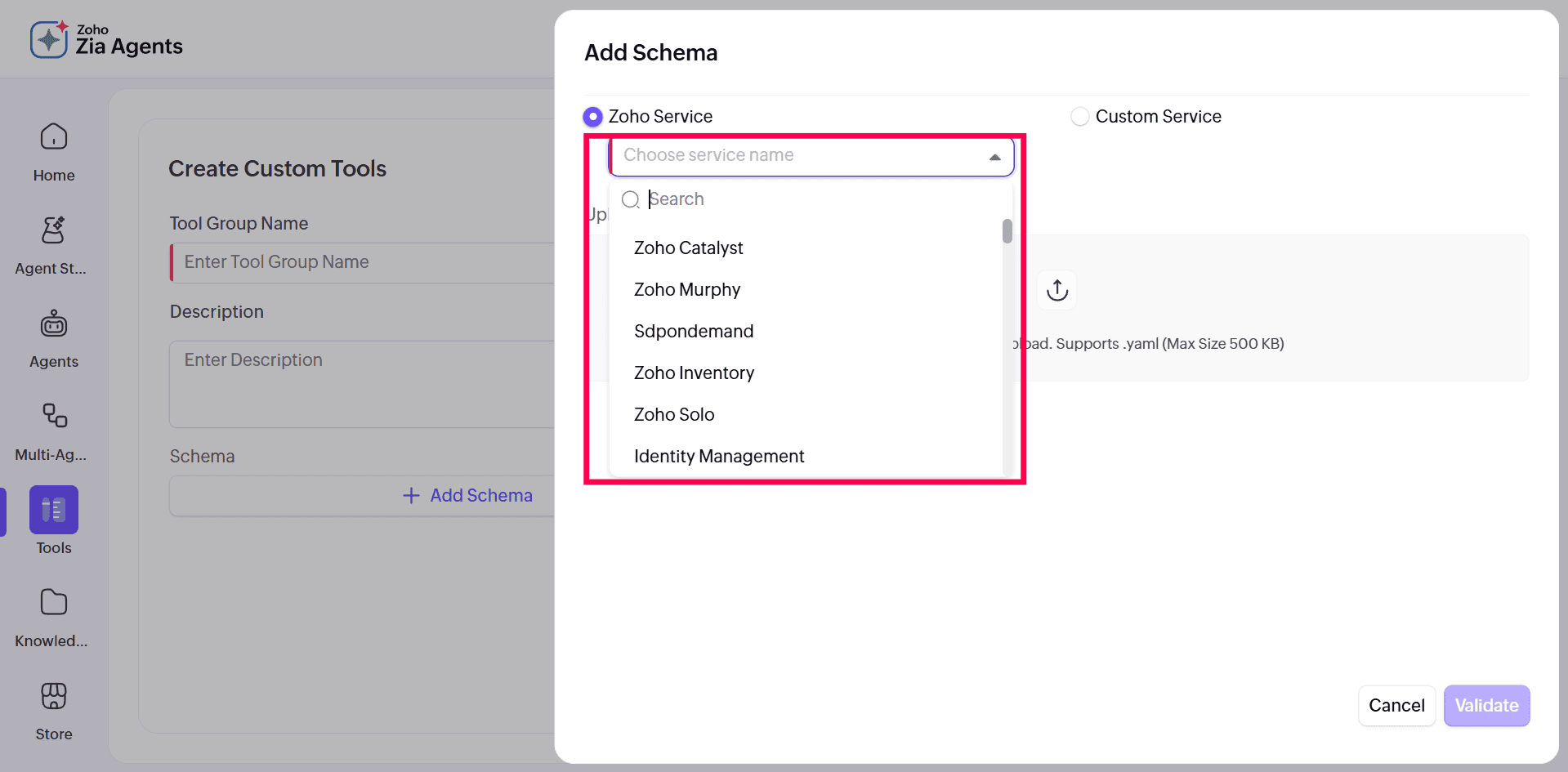Click the upload arrow icon
This screenshot has height=772, width=1568.
point(1057,290)
